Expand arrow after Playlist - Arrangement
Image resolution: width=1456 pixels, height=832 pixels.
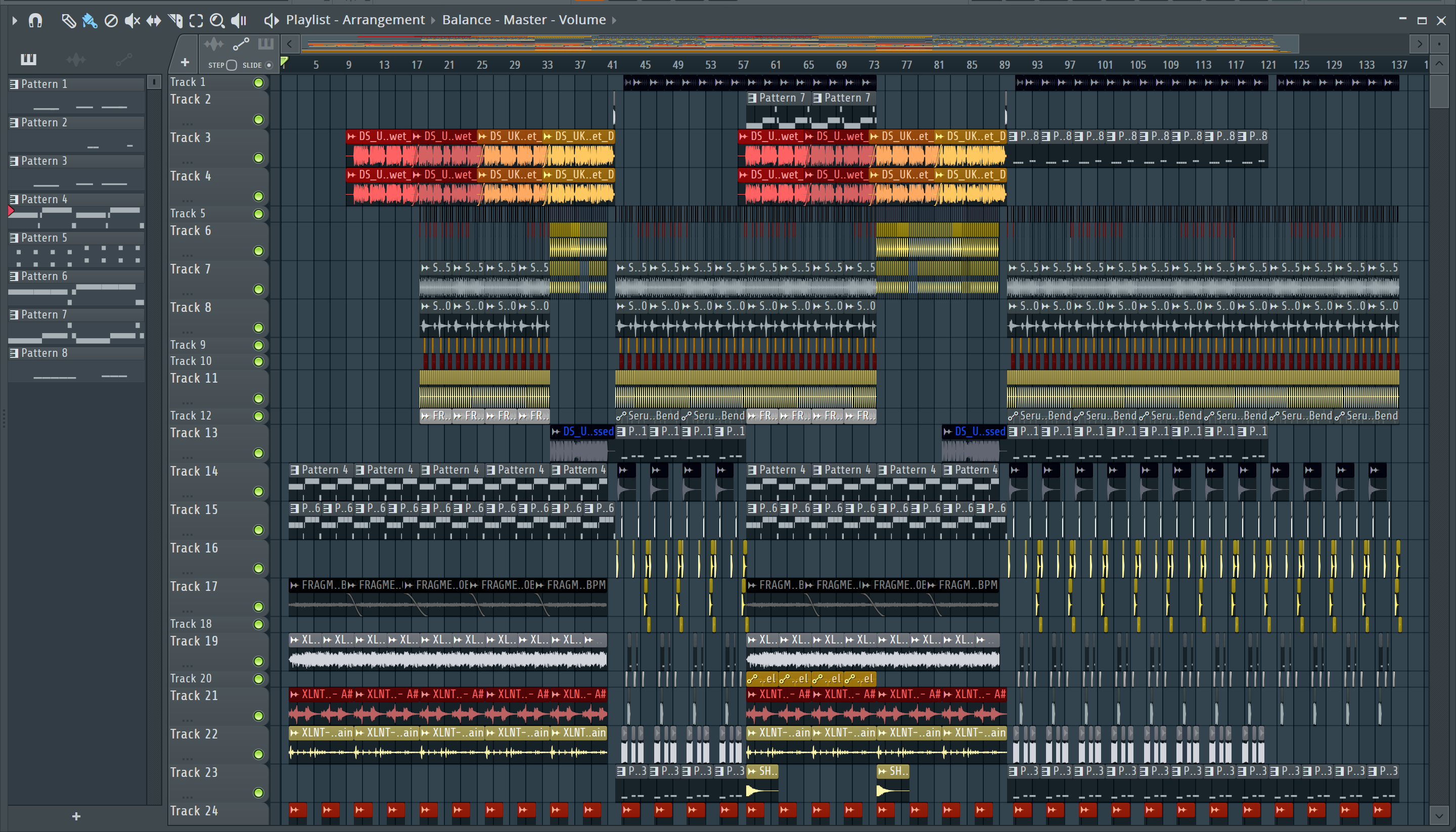(433, 21)
